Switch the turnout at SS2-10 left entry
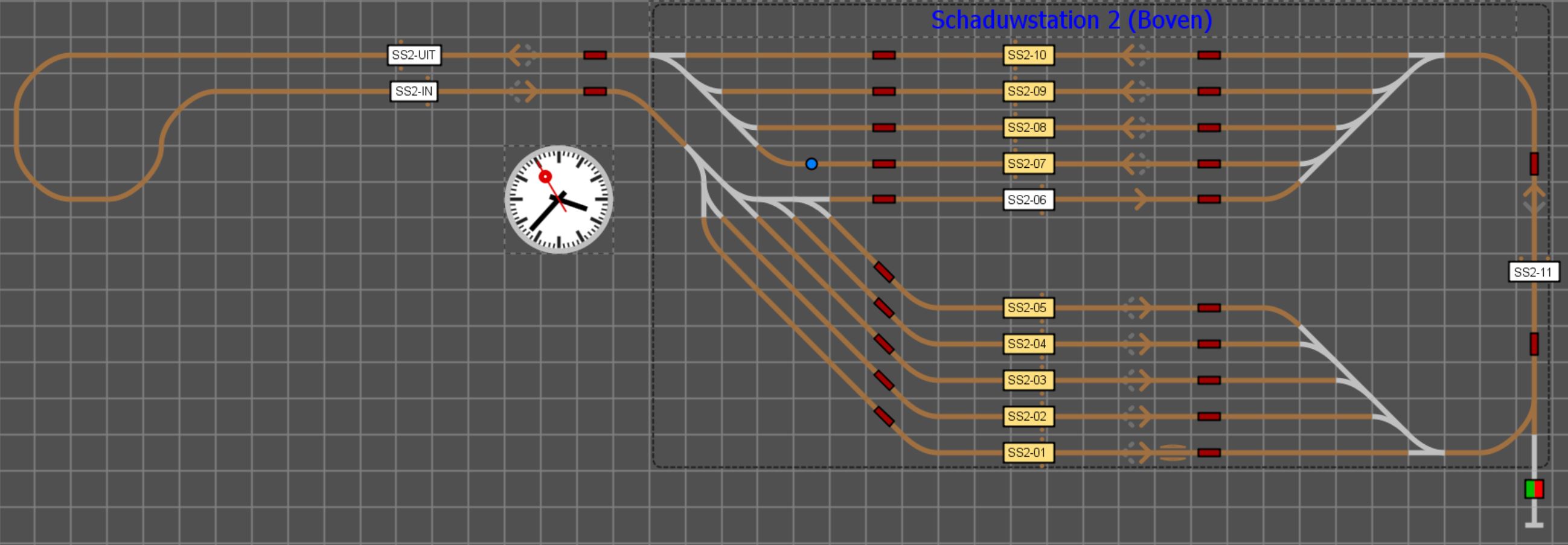 [x=668, y=59]
